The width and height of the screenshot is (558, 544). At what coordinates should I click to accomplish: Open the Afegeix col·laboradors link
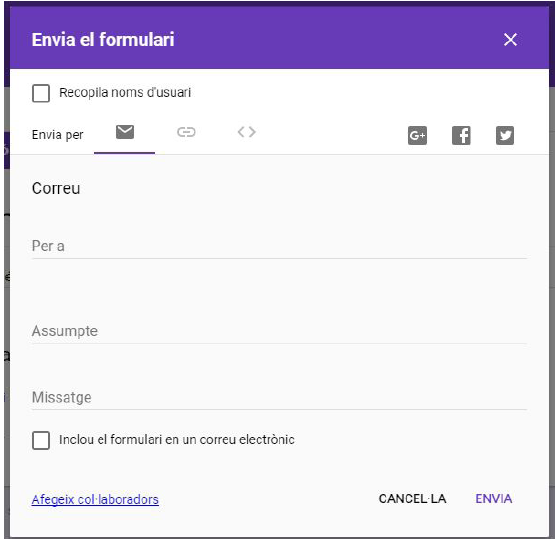(x=95, y=500)
